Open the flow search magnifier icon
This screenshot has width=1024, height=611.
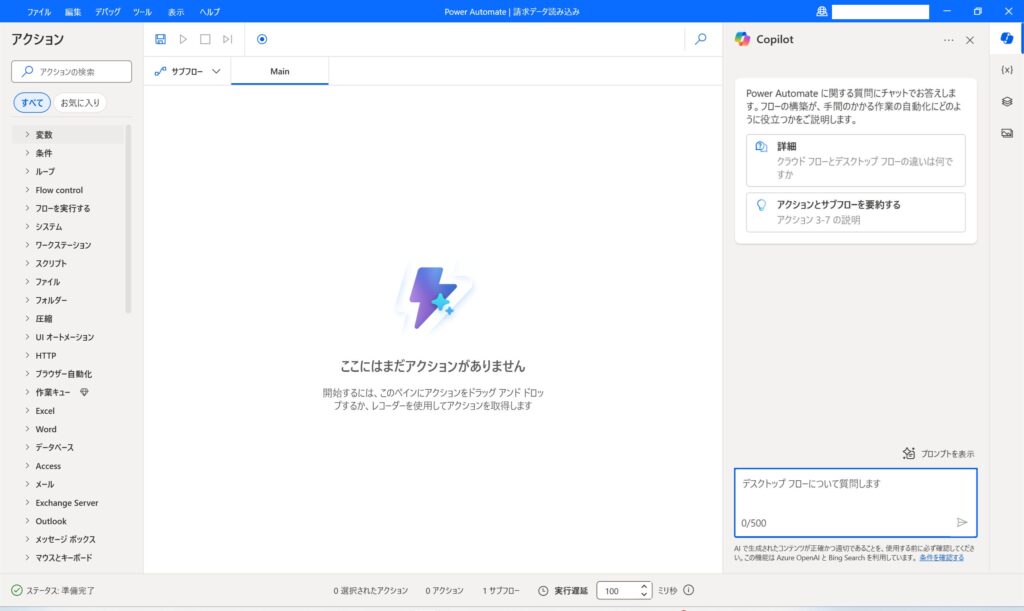click(x=701, y=39)
